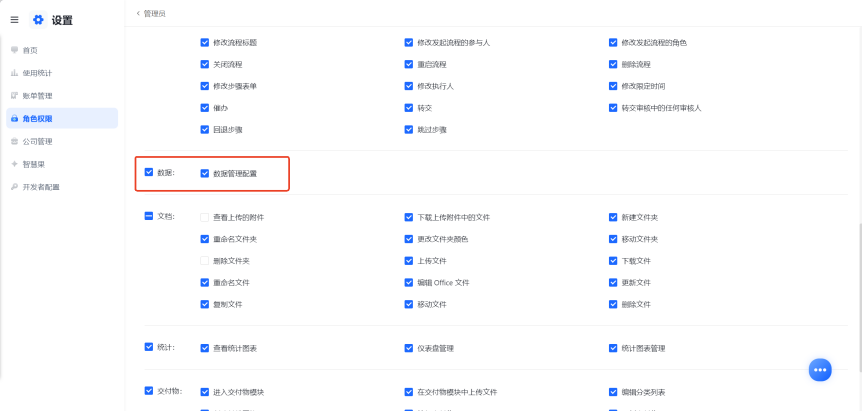
Task: Uncheck 在交付物模块中上传文件 permission
Action: (x=408, y=392)
